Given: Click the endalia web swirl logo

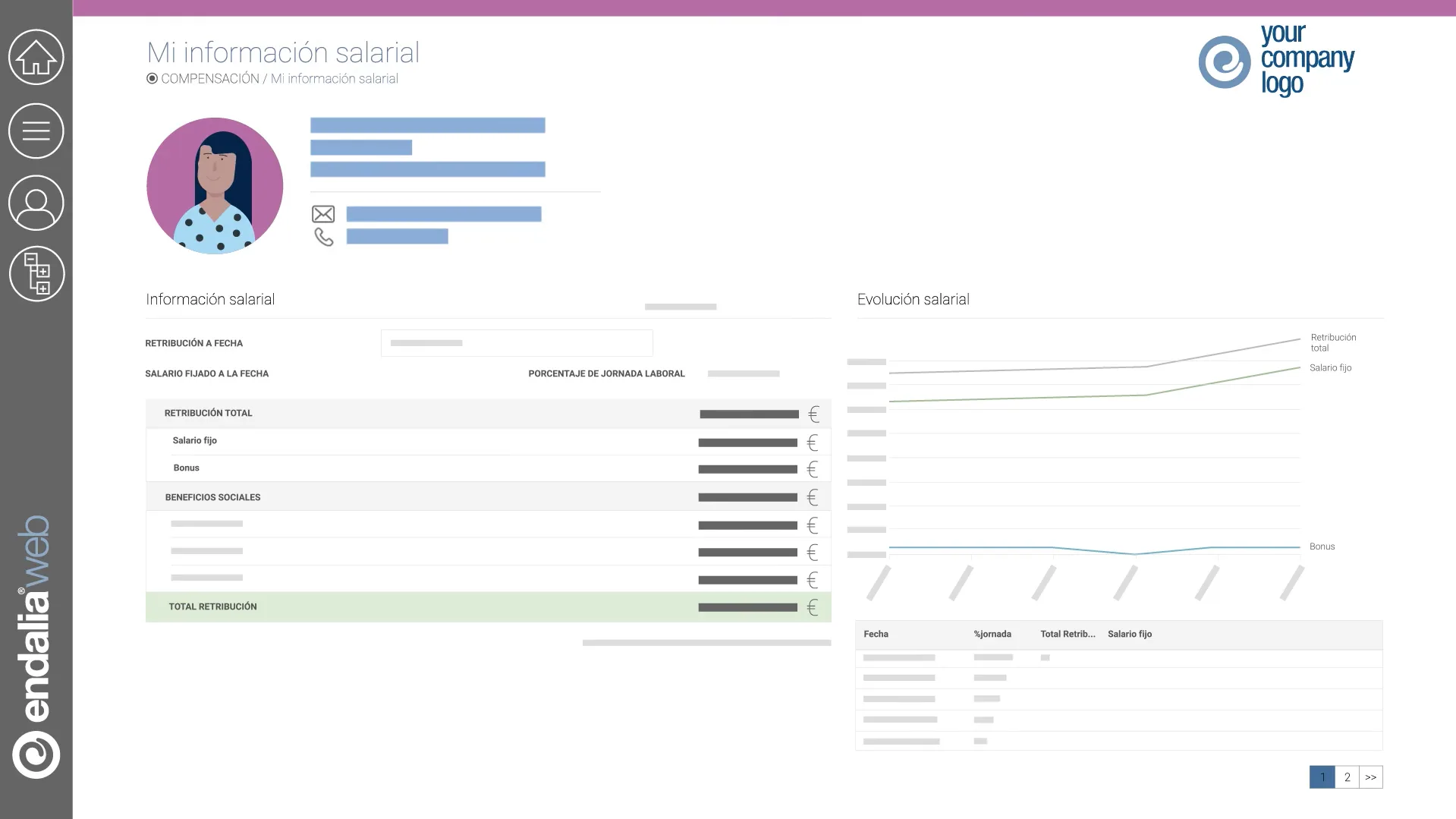Looking at the screenshot, I should (36, 754).
